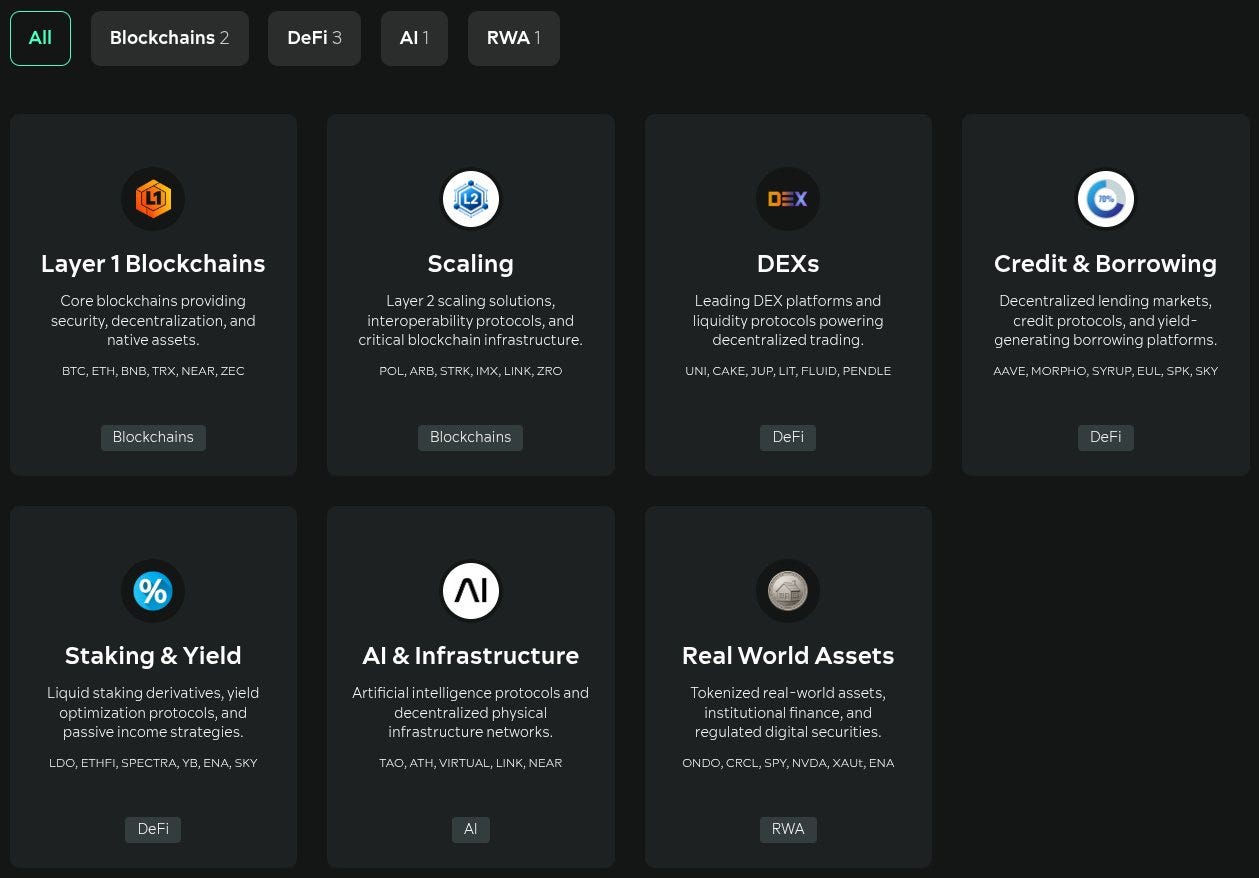Image resolution: width=1259 pixels, height=878 pixels.
Task: Click the Real World Assets coin icon
Action: point(788,591)
